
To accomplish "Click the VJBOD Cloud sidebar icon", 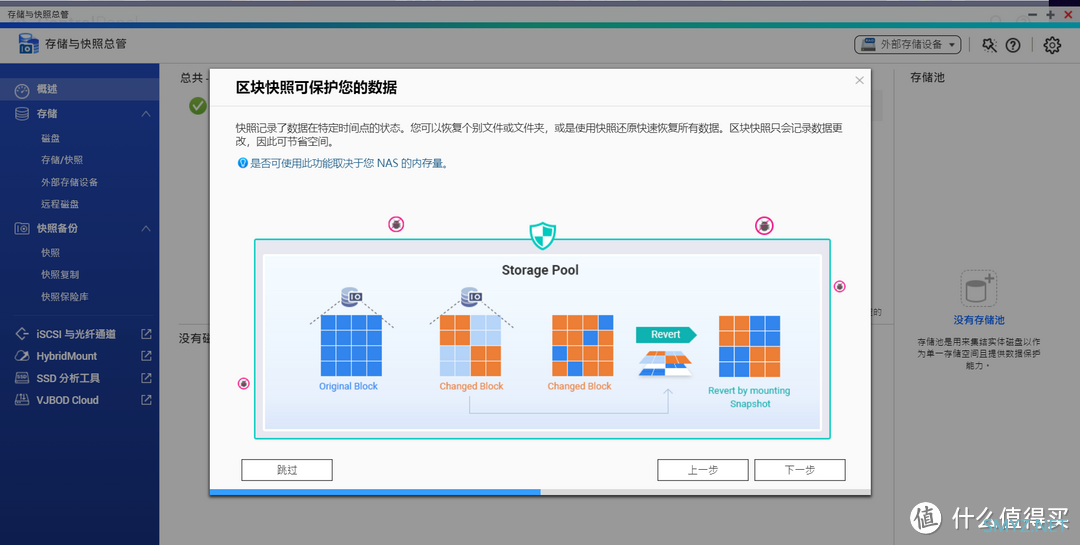I will 22,400.
